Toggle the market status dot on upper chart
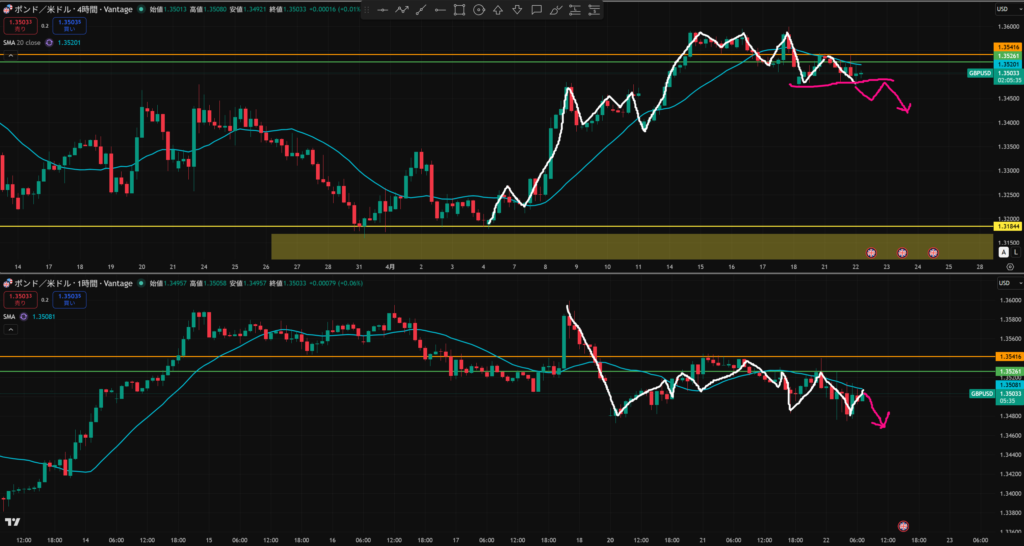 click(x=139, y=9)
